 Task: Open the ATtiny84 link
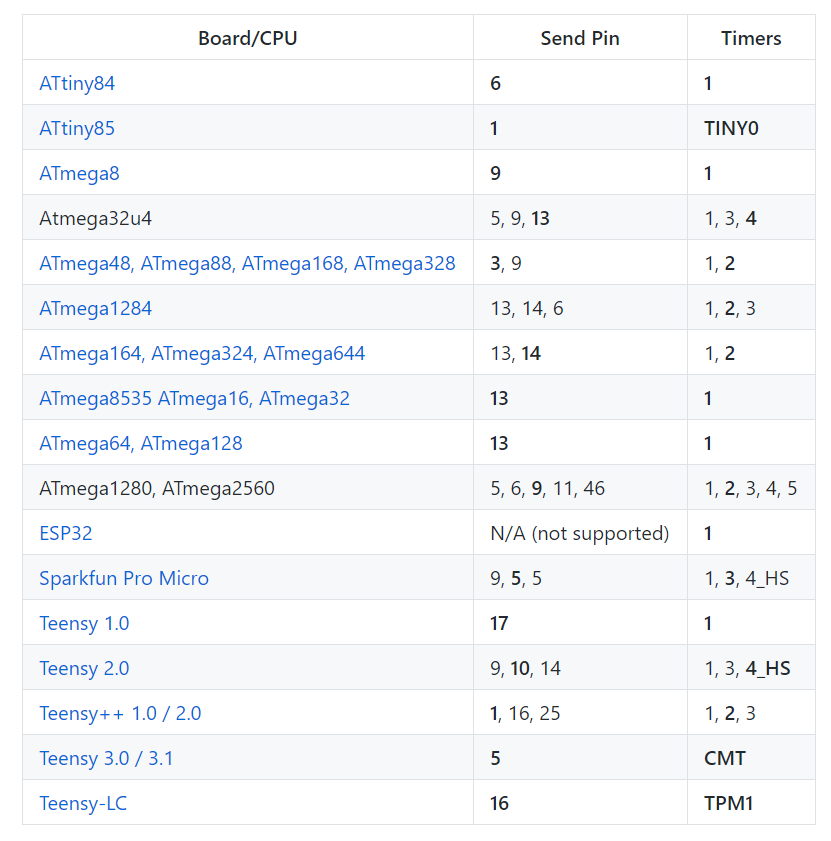(77, 84)
